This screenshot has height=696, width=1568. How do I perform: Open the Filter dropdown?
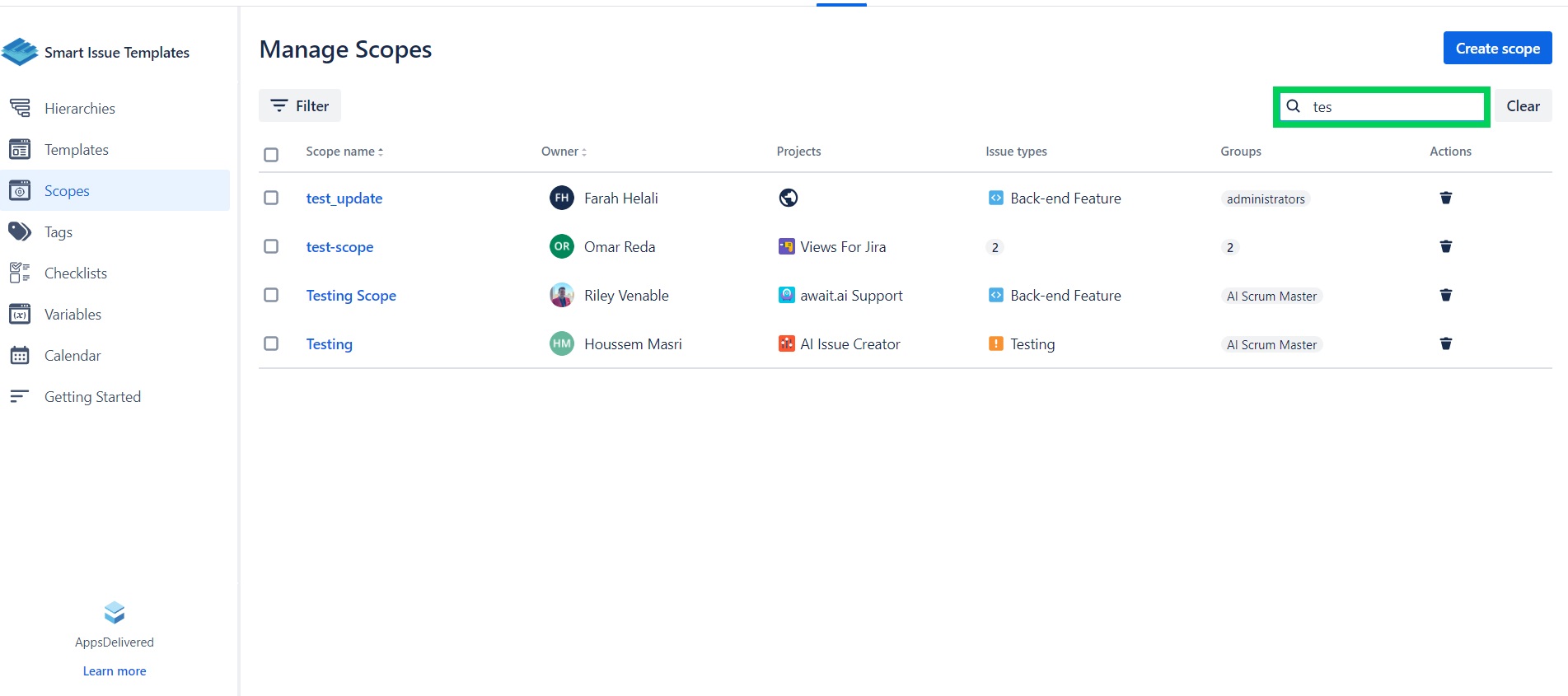[300, 105]
